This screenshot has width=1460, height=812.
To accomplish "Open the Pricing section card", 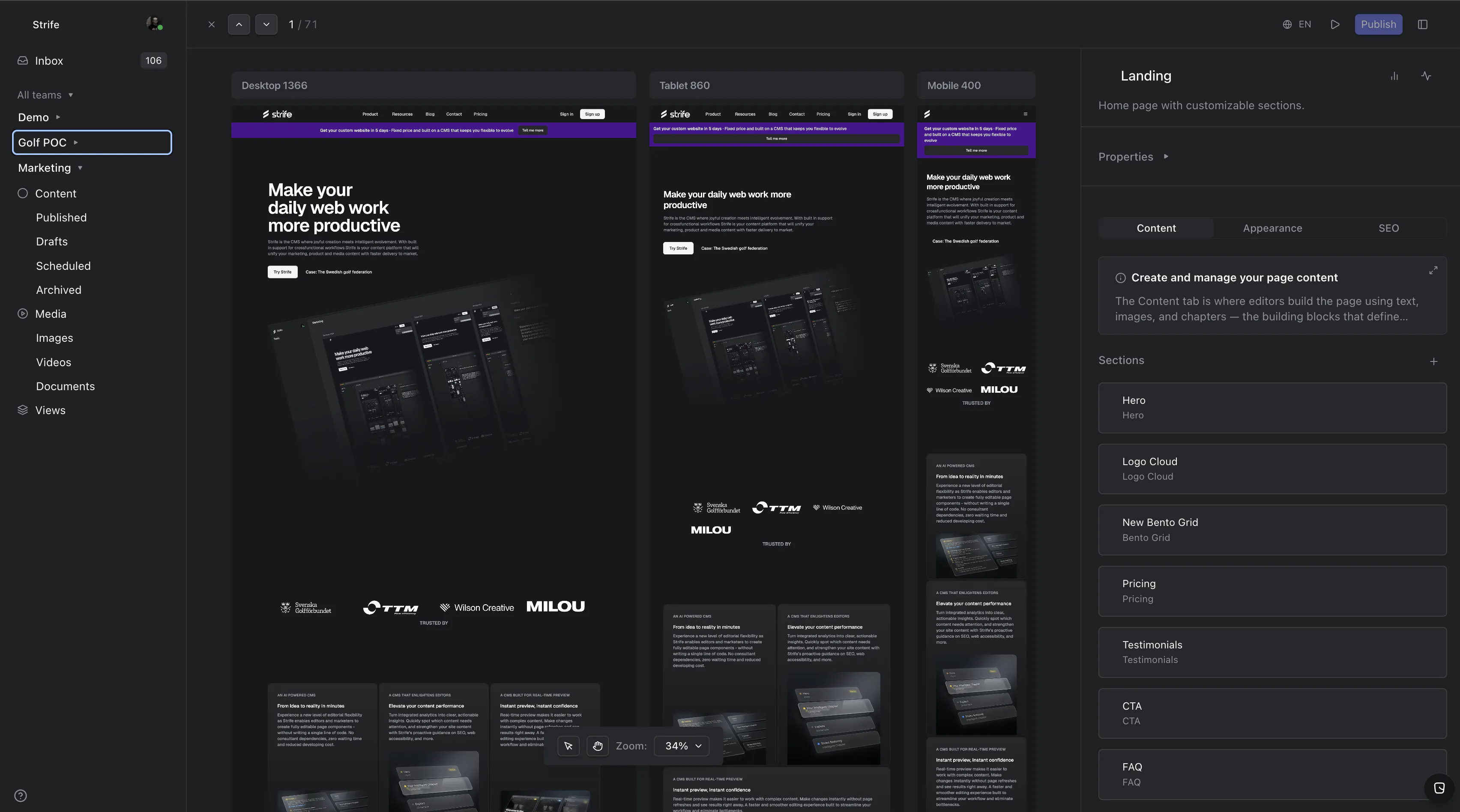I will click(x=1272, y=591).
